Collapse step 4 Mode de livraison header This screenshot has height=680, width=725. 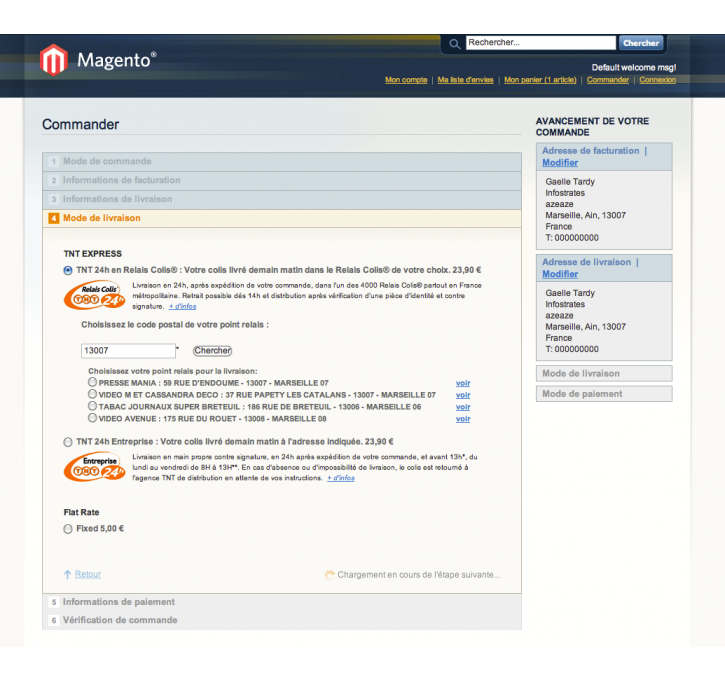click(282, 218)
